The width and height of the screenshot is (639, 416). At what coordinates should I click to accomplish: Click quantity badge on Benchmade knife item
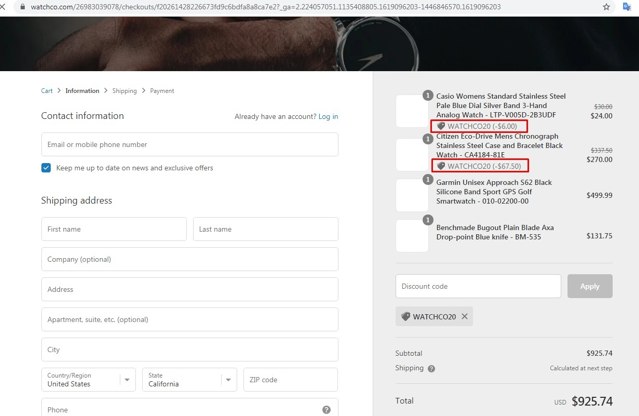(x=427, y=220)
